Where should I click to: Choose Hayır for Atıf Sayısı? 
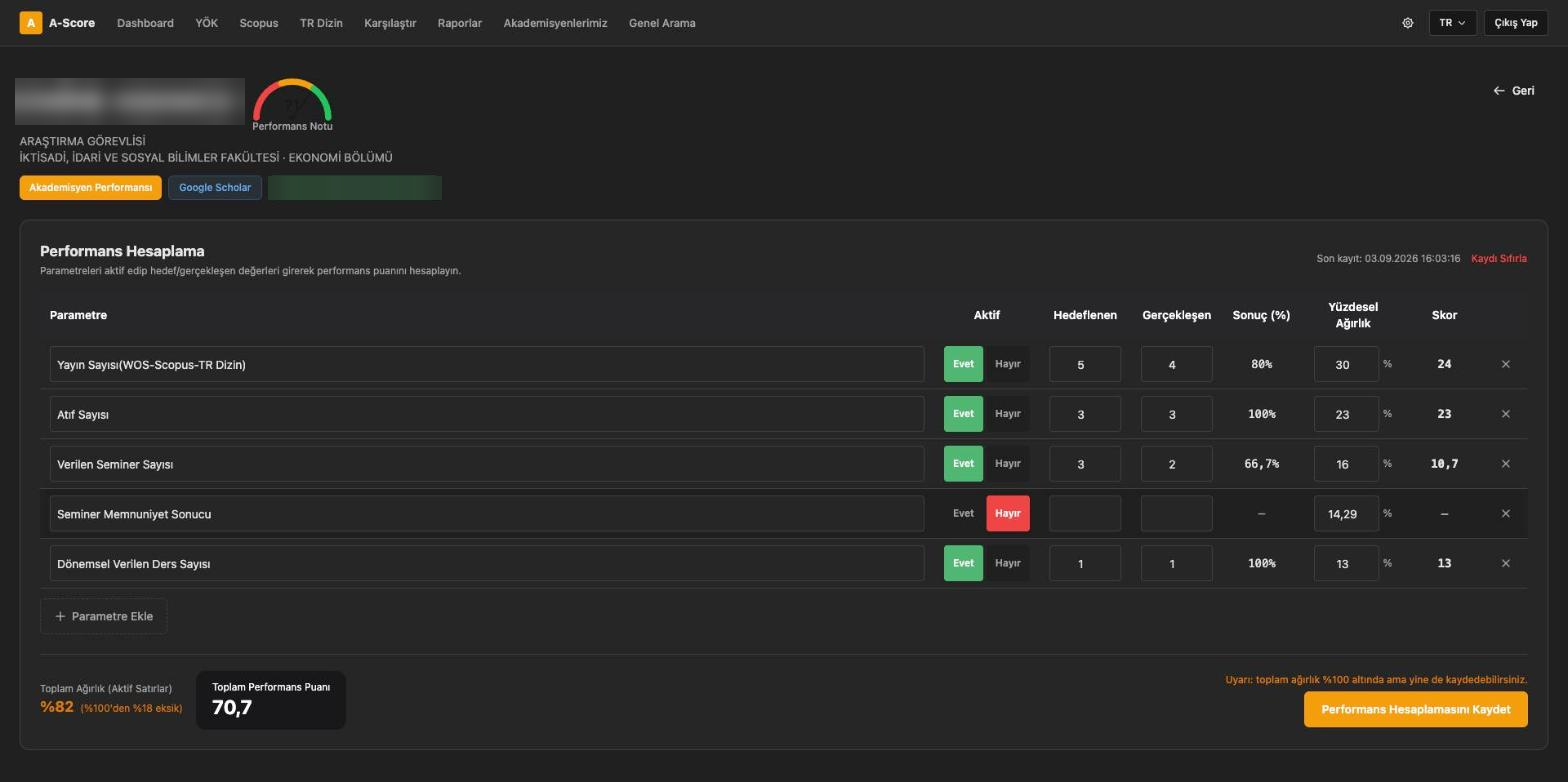[x=1007, y=414]
